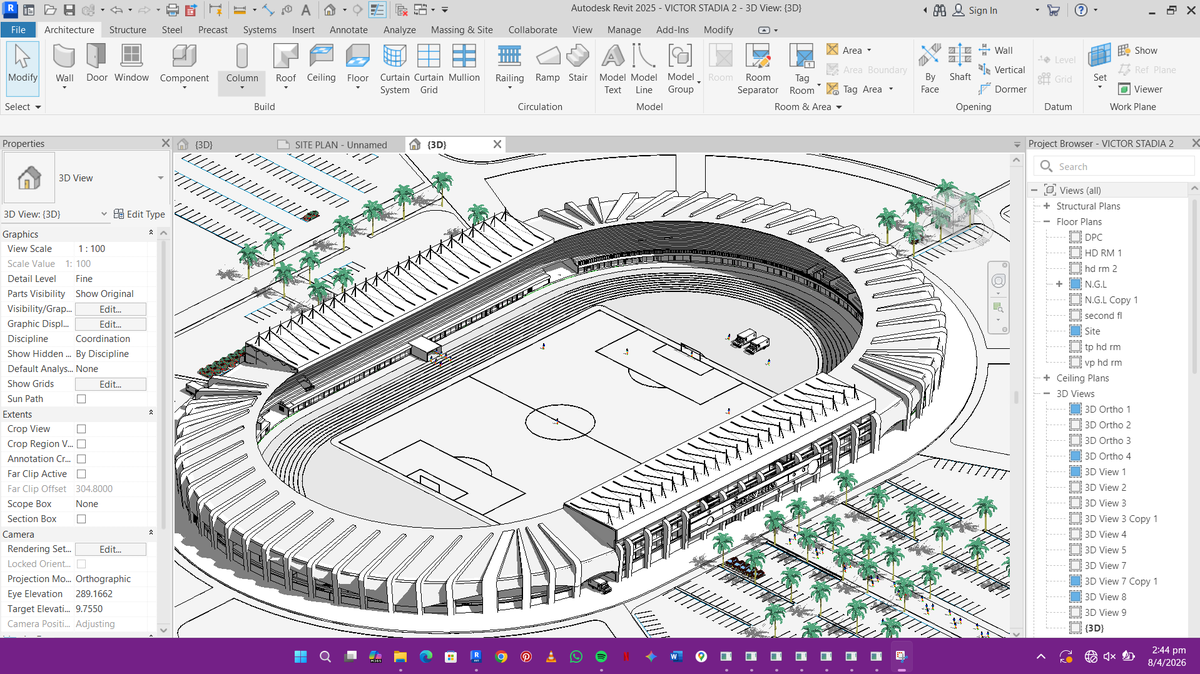Viewport: 1200px width, 674px height.
Task: Collapse the Floor Plans tree node
Action: [x=1046, y=222]
